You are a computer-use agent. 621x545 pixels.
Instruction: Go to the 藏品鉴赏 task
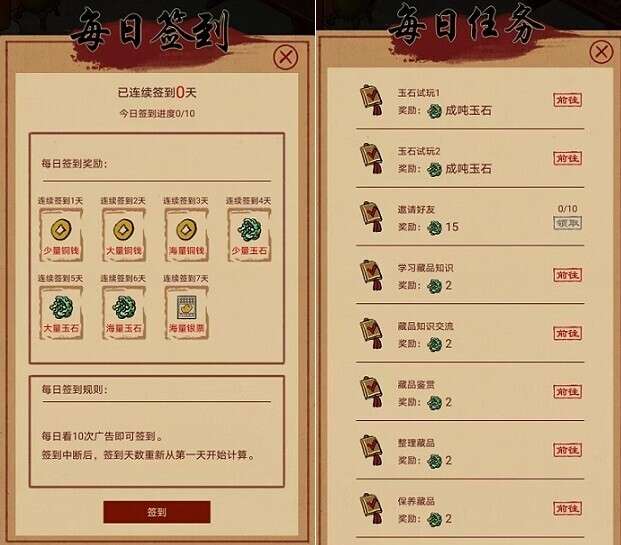[x=568, y=392]
